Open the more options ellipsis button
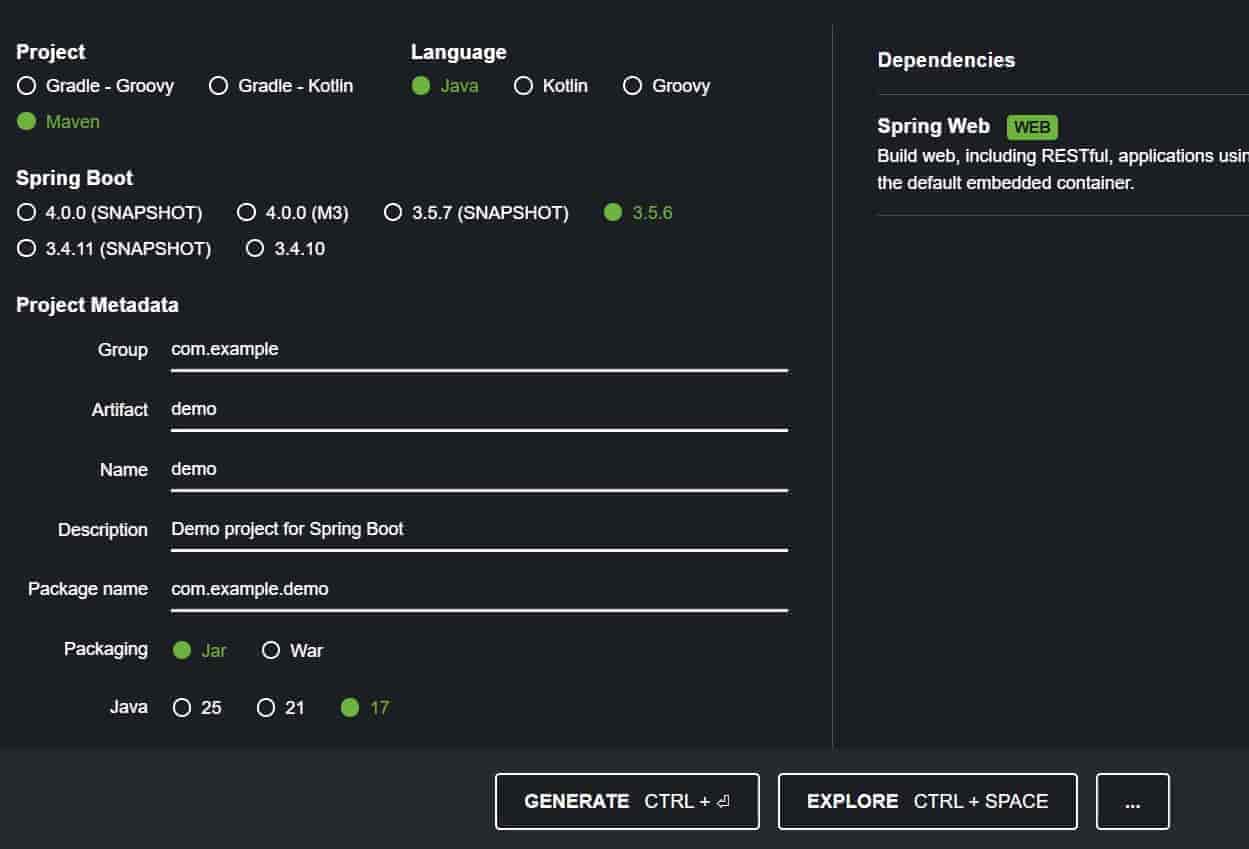The height and width of the screenshot is (849, 1249). [x=1132, y=801]
